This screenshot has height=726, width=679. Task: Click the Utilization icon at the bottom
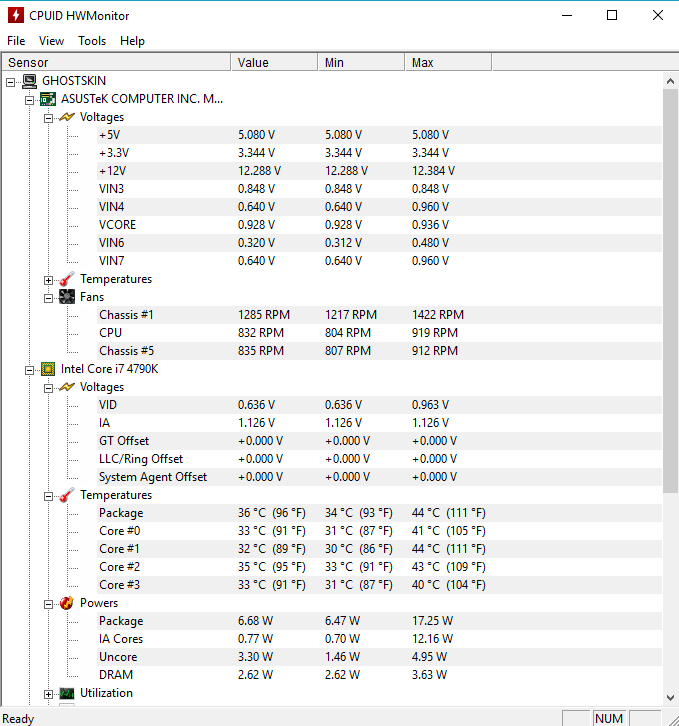pos(66,693)
